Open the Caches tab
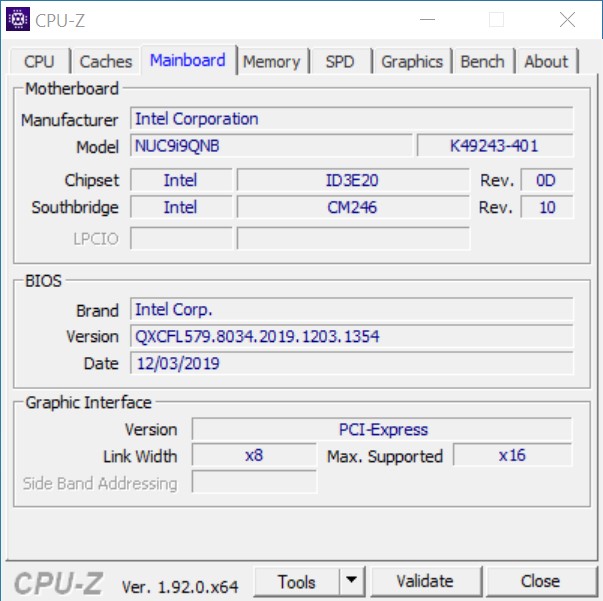603x601 pixels. point(106,61)
